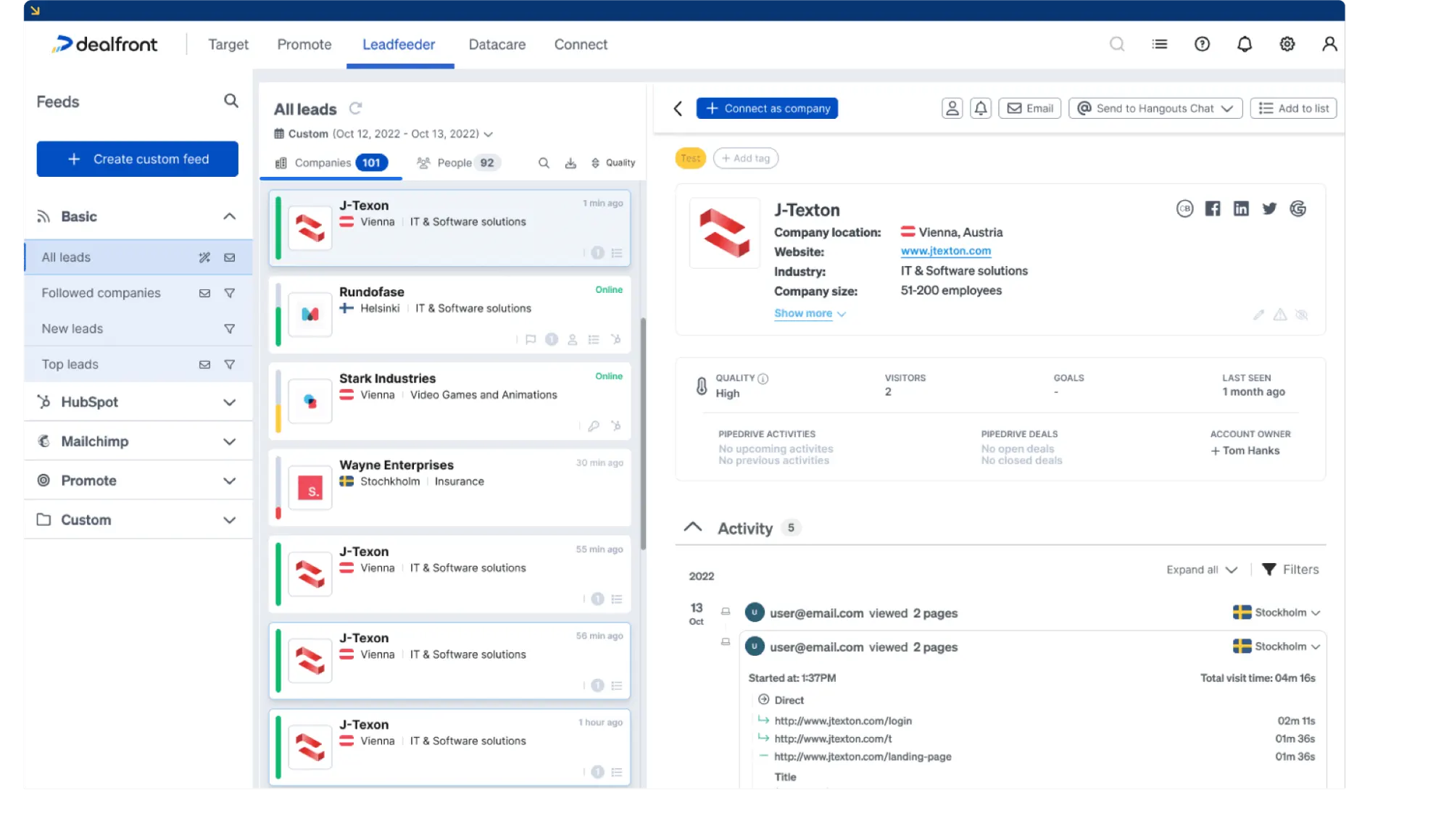1449x840 pixels.
Task: Click the download leads icon
Action: 570,163
